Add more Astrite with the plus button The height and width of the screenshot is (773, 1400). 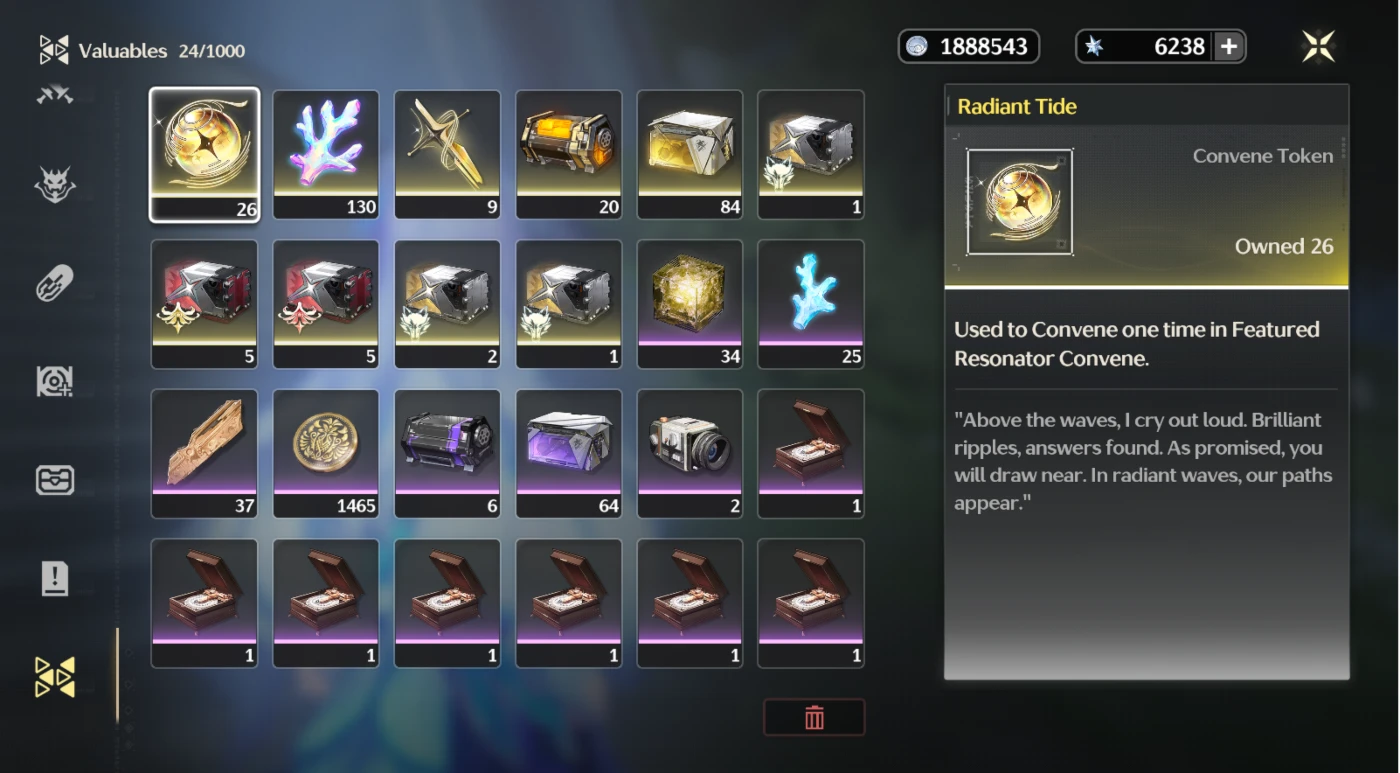(x=1229, y=46)
